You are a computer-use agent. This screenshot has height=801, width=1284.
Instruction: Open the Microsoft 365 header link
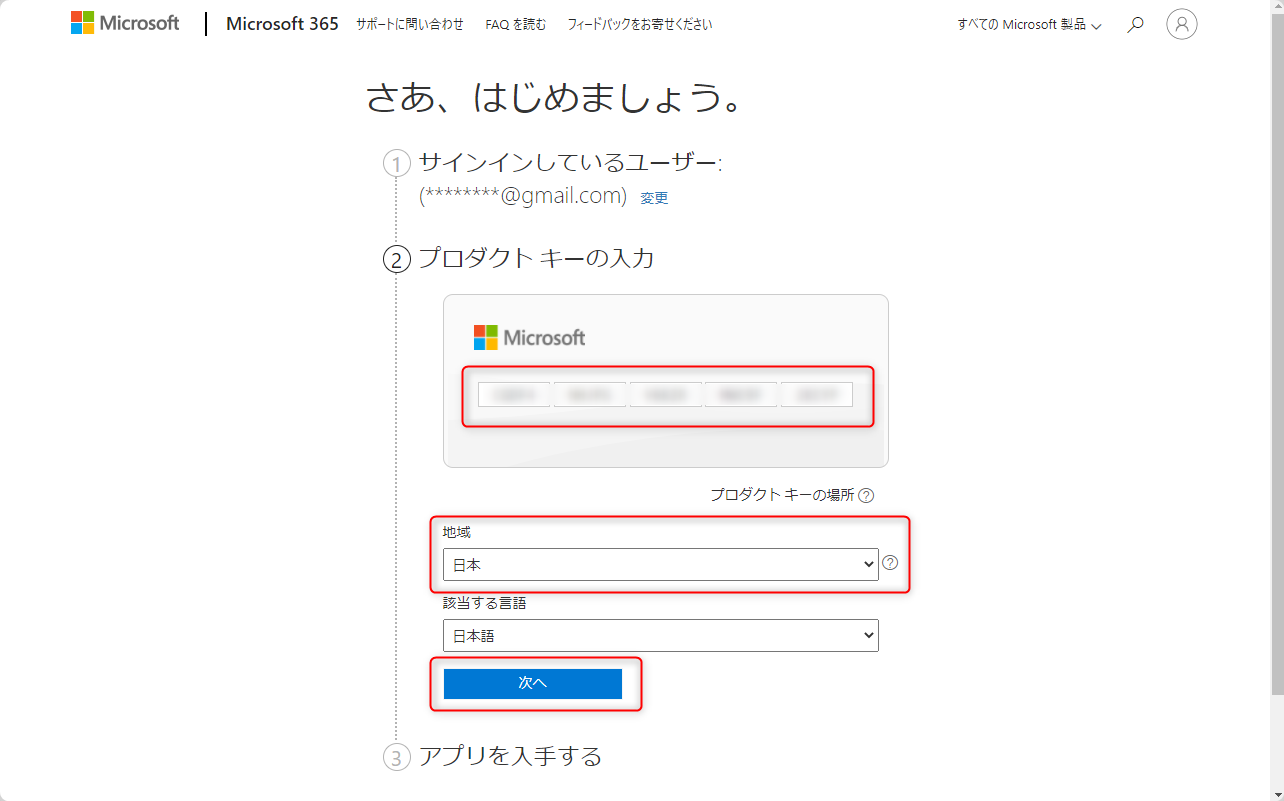(x=282, y=24)
